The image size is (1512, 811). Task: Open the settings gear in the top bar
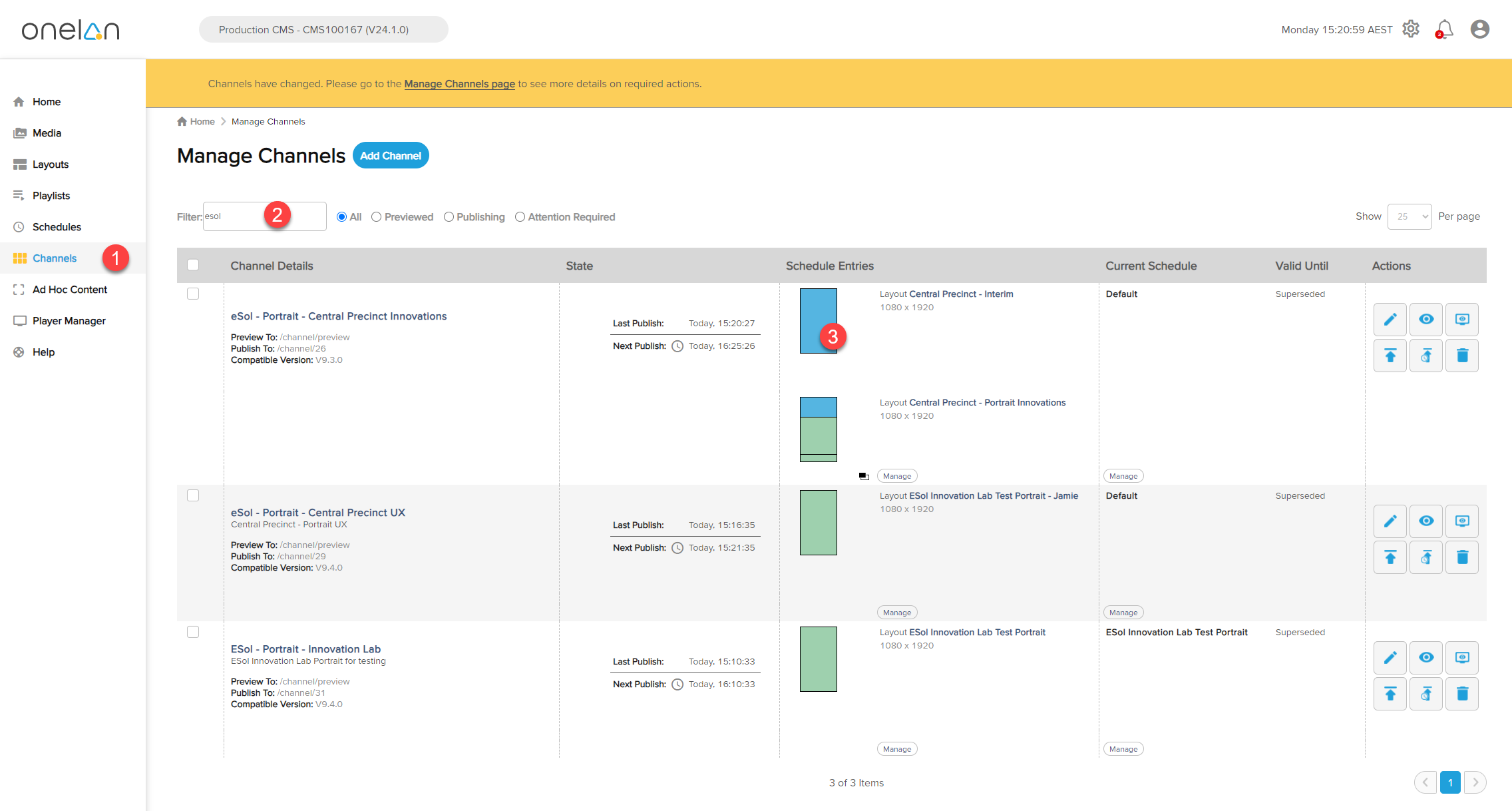tap(1410, 29)
